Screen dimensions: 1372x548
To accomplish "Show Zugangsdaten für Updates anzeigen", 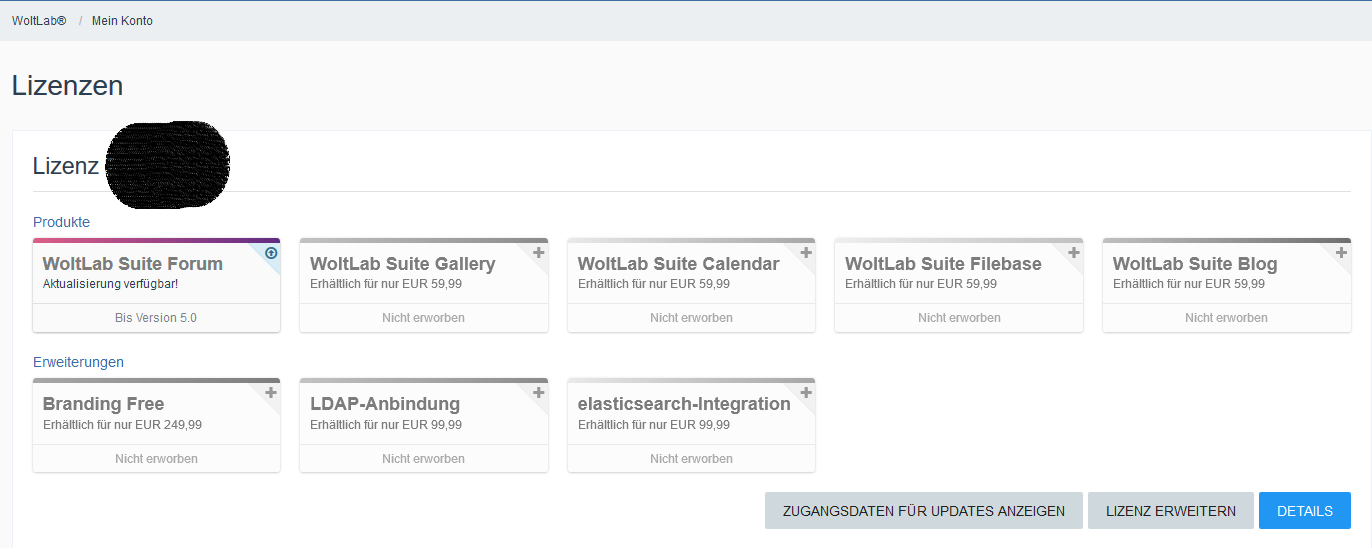I will click(x=923, y=511).
